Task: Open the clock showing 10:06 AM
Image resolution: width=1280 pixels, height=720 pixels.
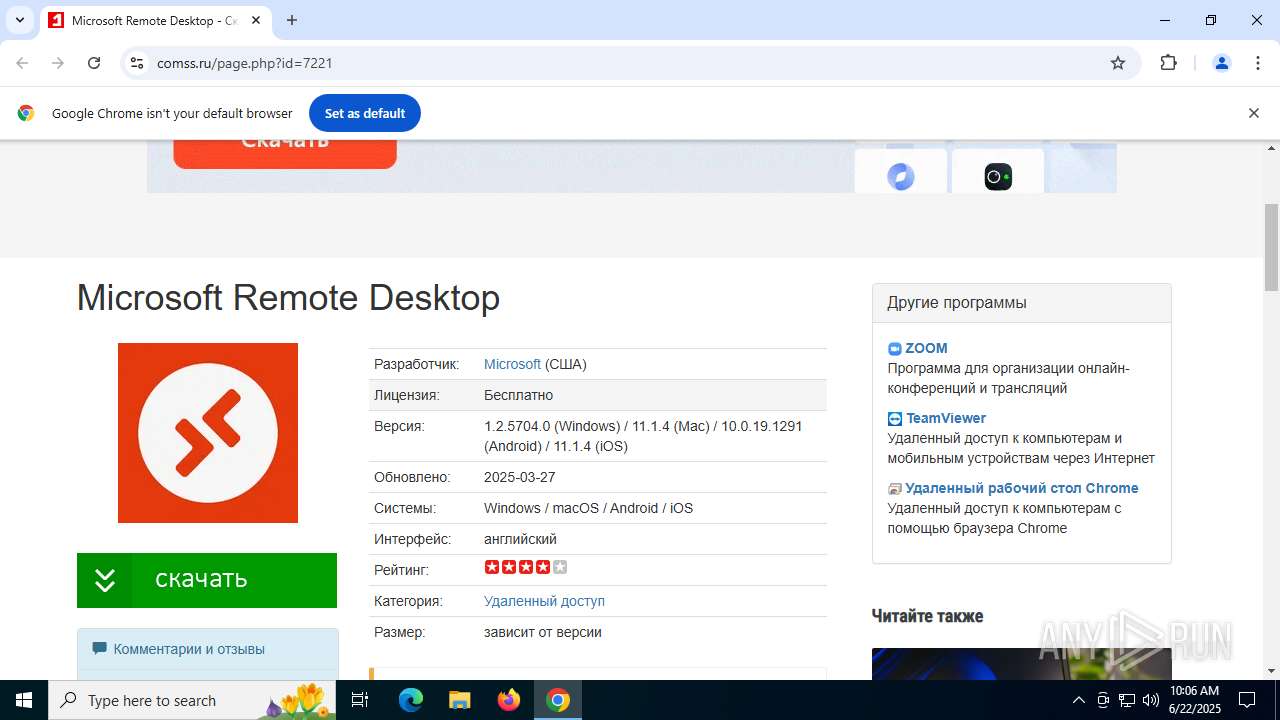Action: 1194,700
